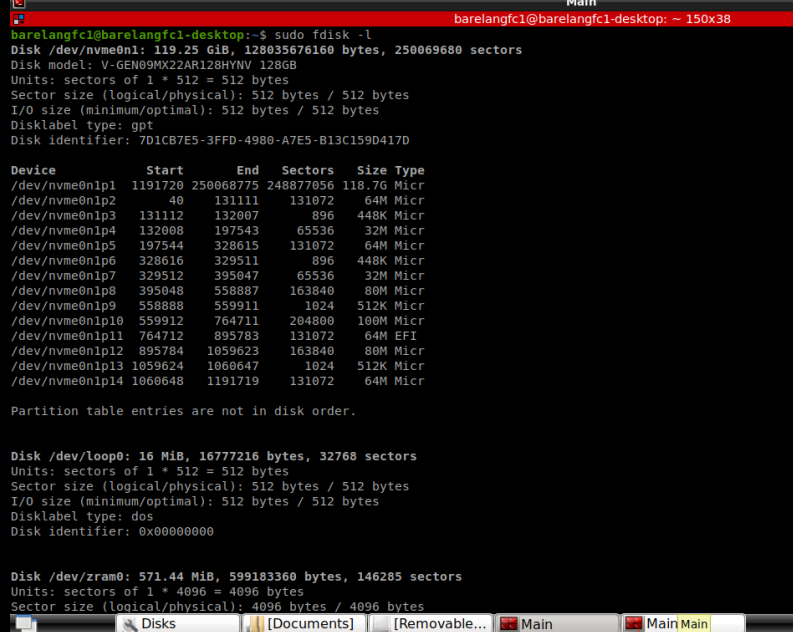
Task: Click the 'Size' column header
Action: (372, 170)
